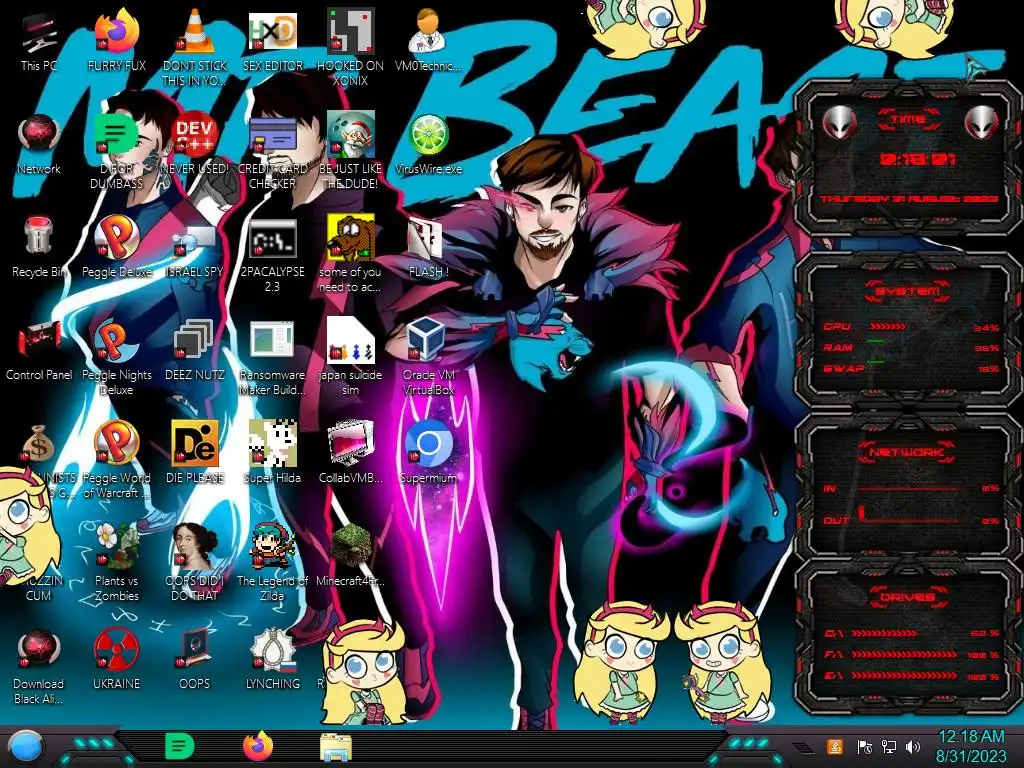Click the SYSTEM widget header
The height and width of the screenshot is (768, 1024).
tap(908, 290)
